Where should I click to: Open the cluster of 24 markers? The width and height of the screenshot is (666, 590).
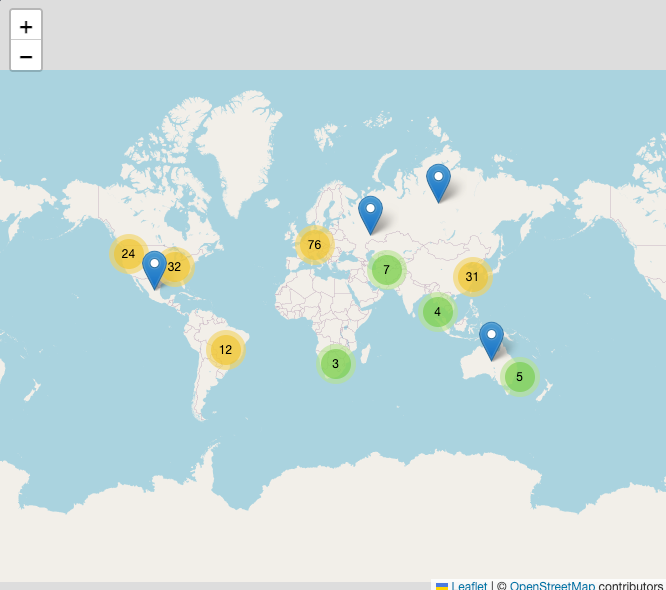(x=128, y=254)
